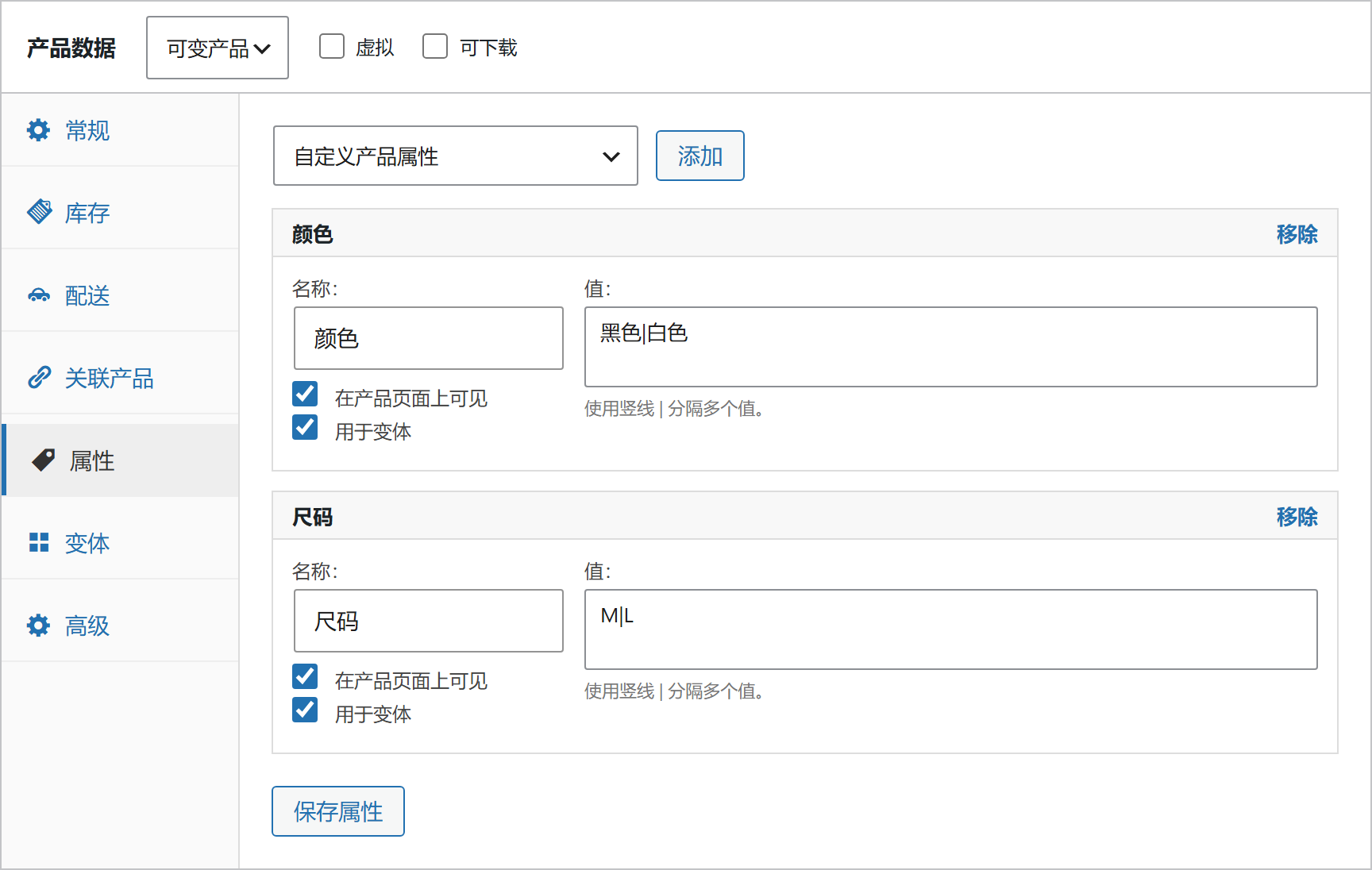Image resolution: width=1372 pixels, height=870 pixels.
Task: Uncheck 在产品页面上可见 under 尺码 attribute
Action: (305, 677)
